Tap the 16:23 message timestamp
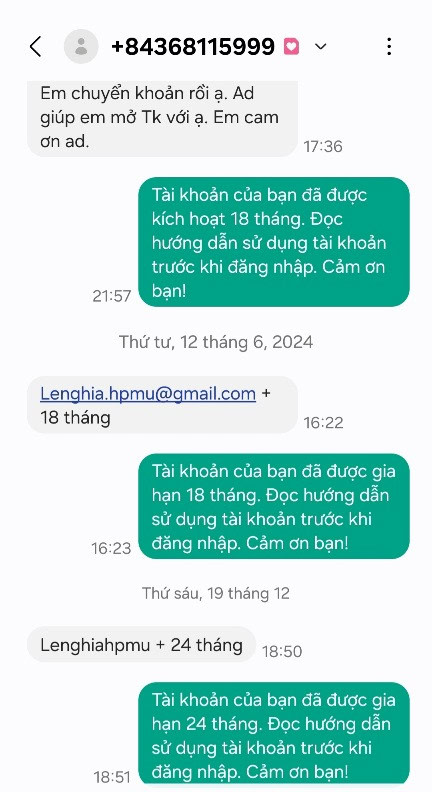The width and height of the screenshot is (432, 792). click(111, 548)
